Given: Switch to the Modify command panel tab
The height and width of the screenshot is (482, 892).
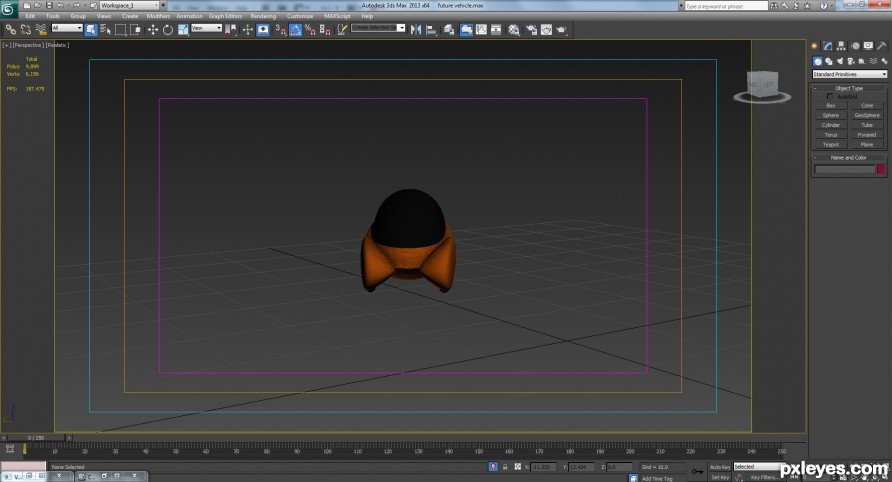Looking at the screenshot, I should click(x=828, y=46).
